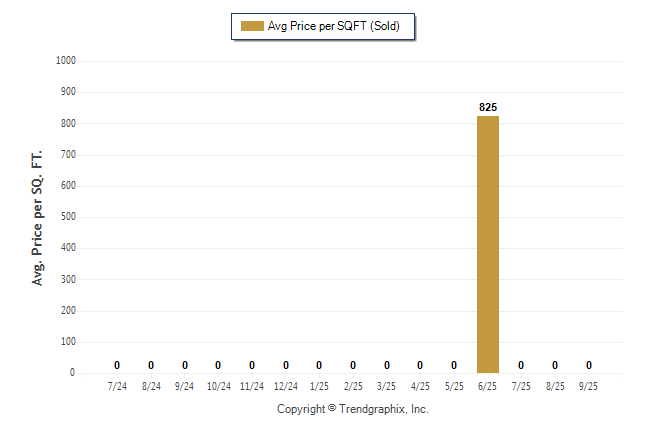Click the zero value label above 7/25
The width and height of the screenshot is (646, 434).
tap(521, 365)
